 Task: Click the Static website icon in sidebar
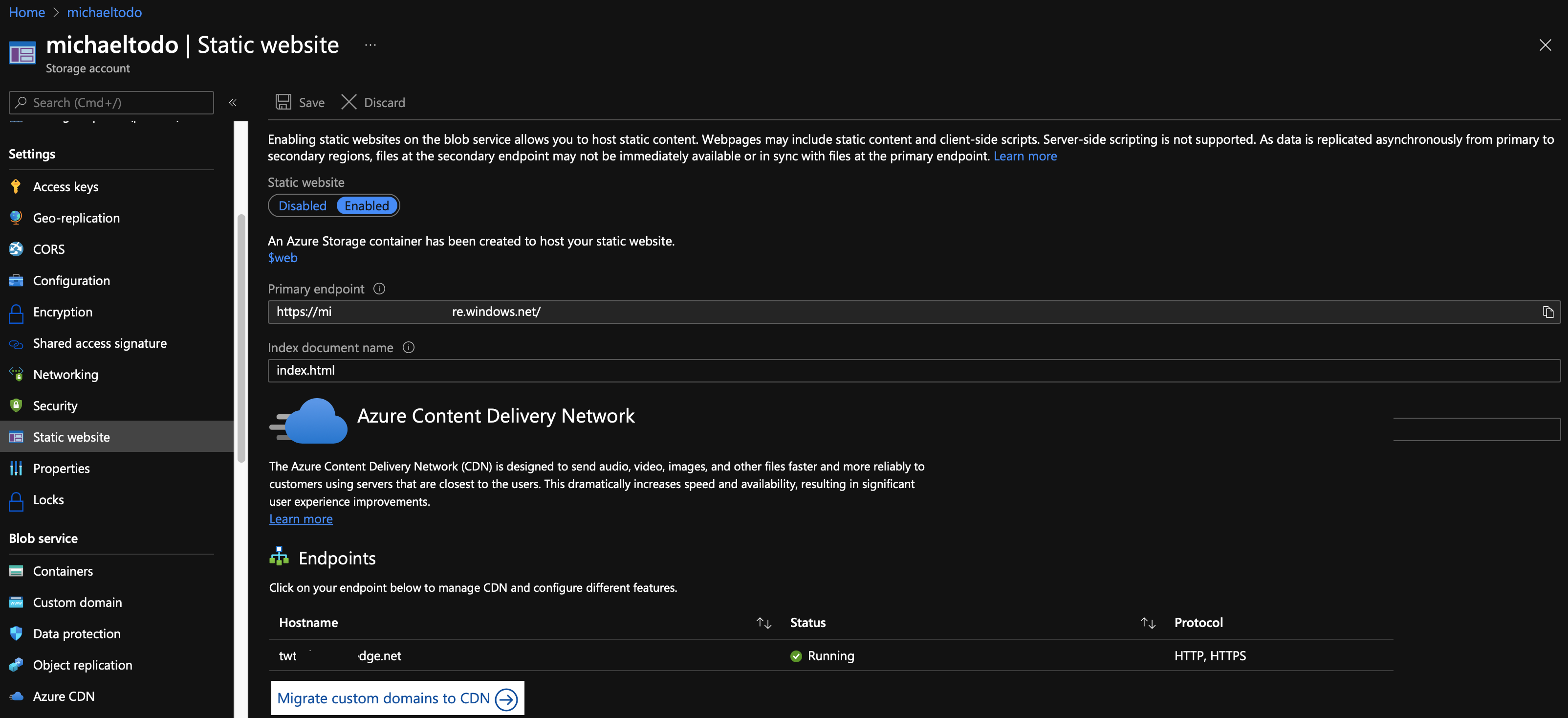pos(18,436)
